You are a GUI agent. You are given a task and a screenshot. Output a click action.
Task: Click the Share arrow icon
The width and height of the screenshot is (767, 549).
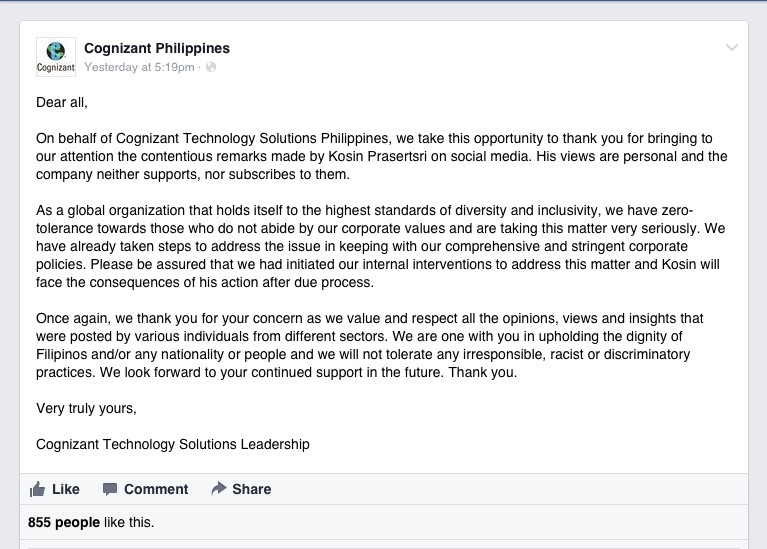219,488
